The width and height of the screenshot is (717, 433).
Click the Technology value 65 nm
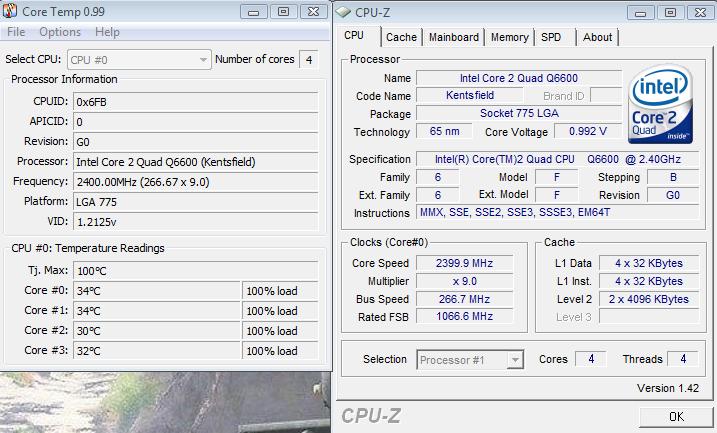(x=444, y=131)
